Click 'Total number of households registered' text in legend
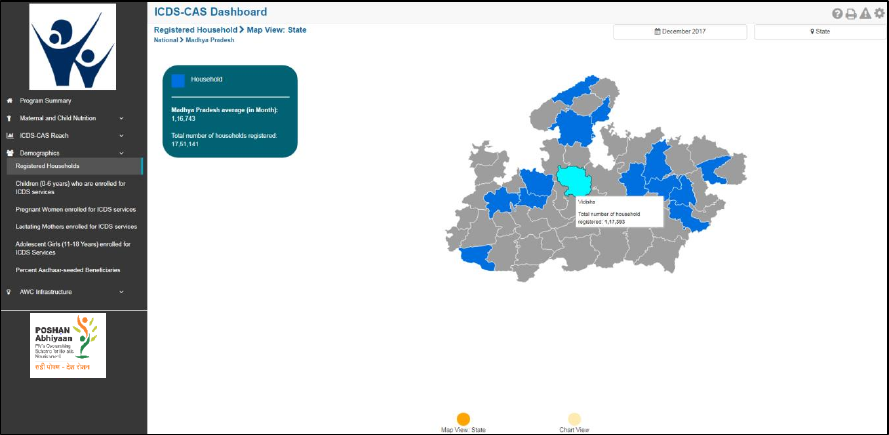Screen dimensions: 889x435 coord(224,137)
